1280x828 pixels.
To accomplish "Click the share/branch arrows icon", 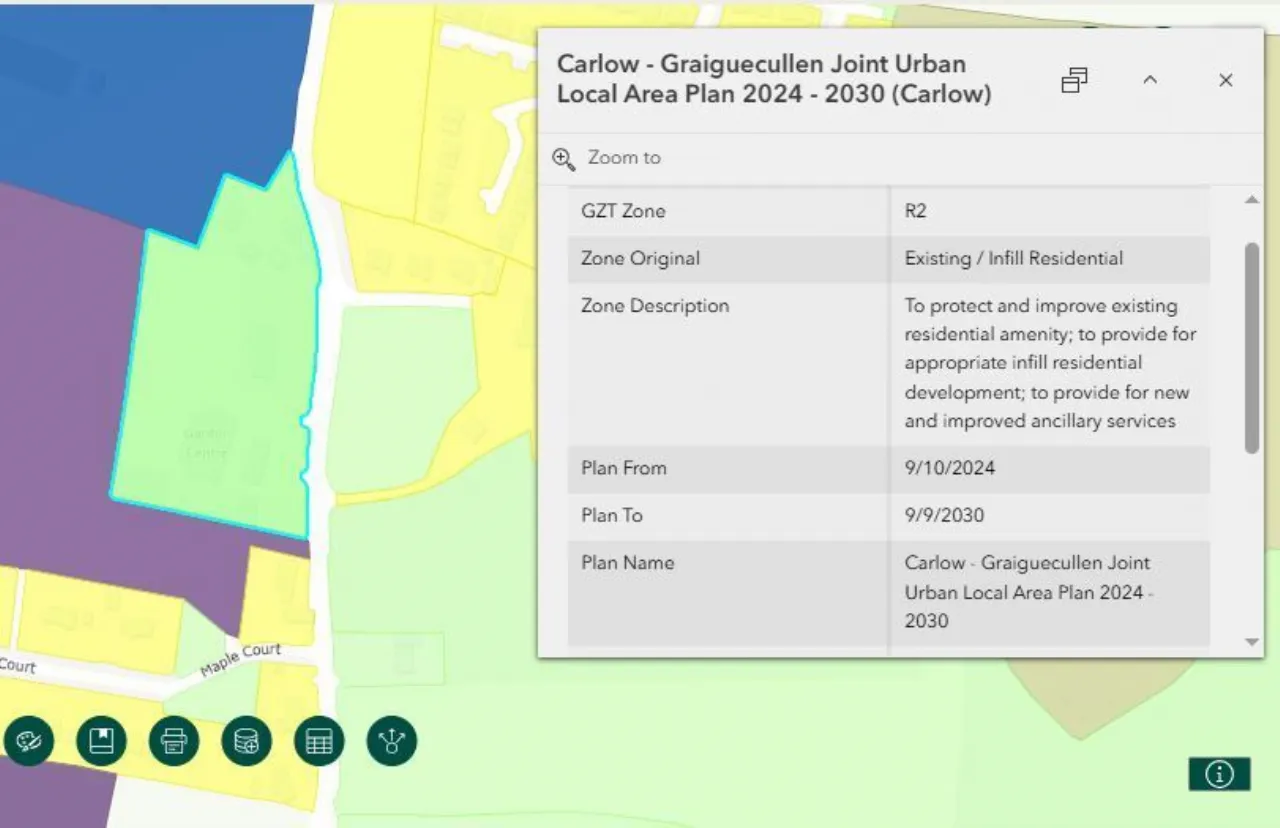I will click(391, 741).
